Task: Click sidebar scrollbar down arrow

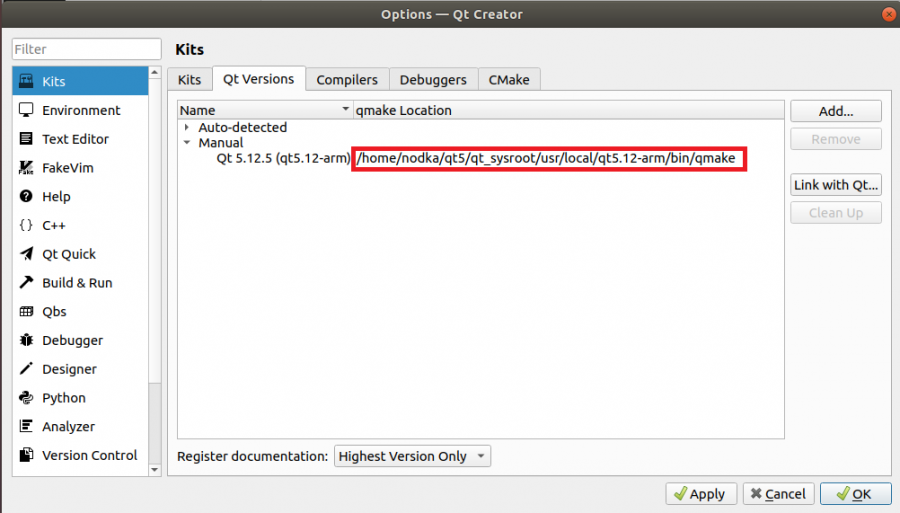Action: tap(154, 470)
